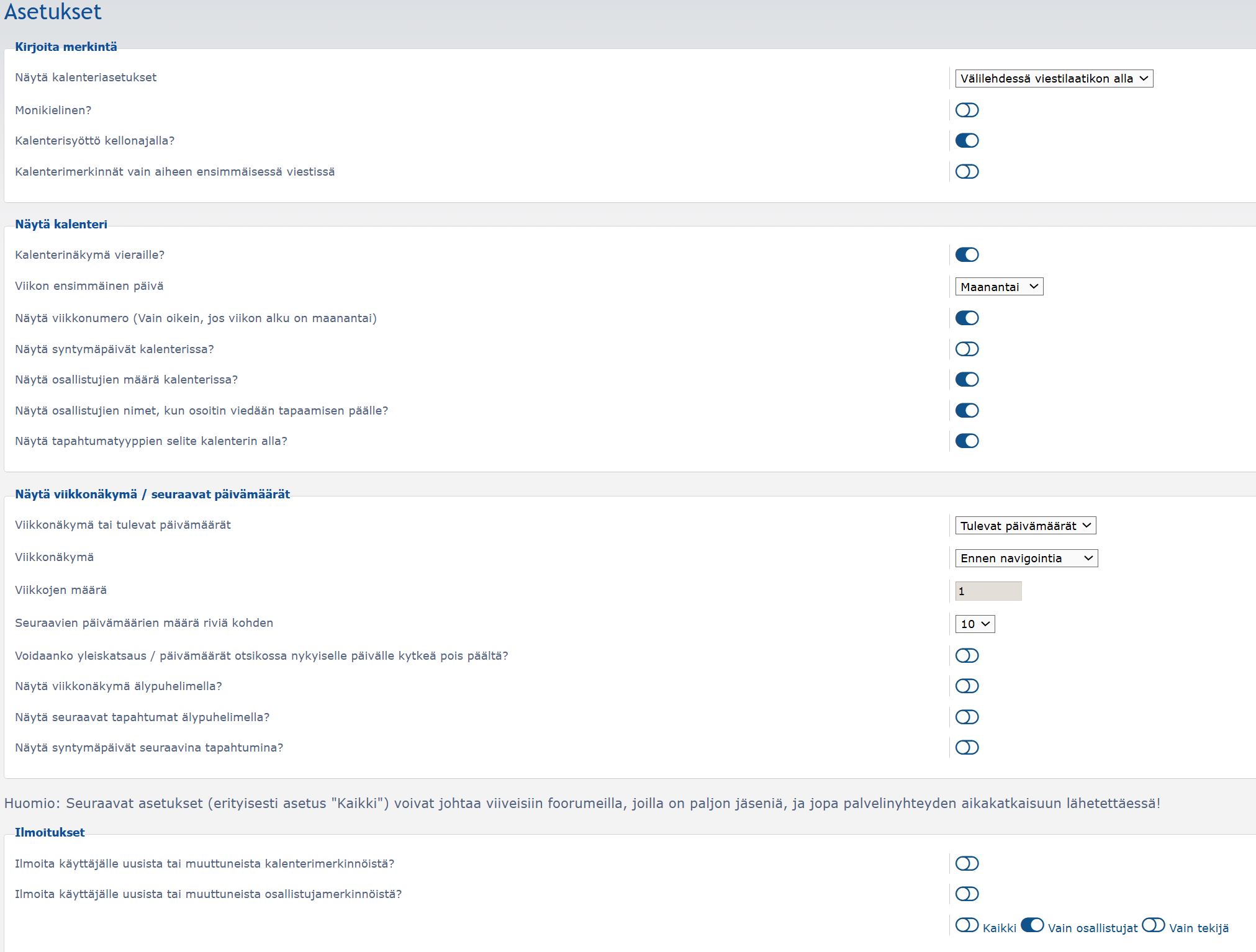Toggle osallistujien nimet hover setting

click(967, 410)
